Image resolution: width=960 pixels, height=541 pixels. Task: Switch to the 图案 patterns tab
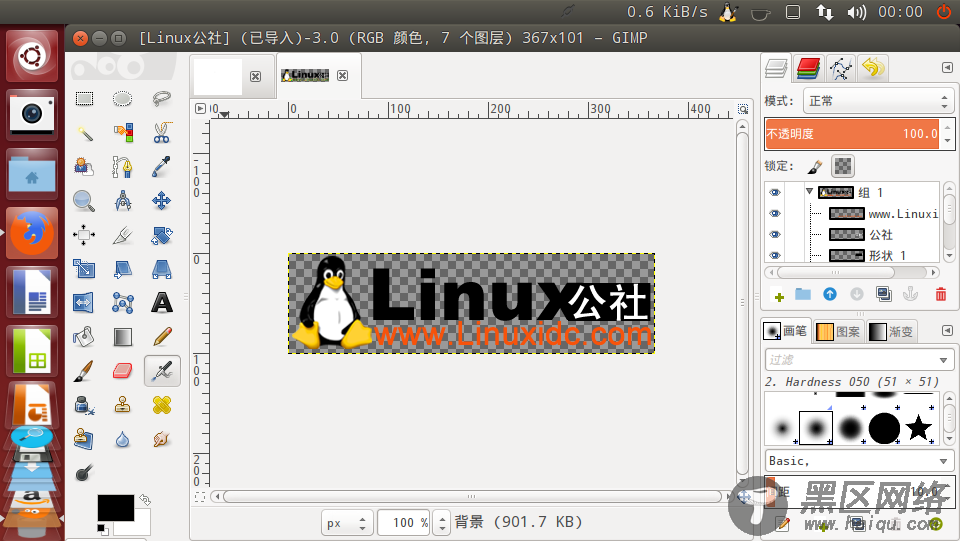click(x=838, y=332)
